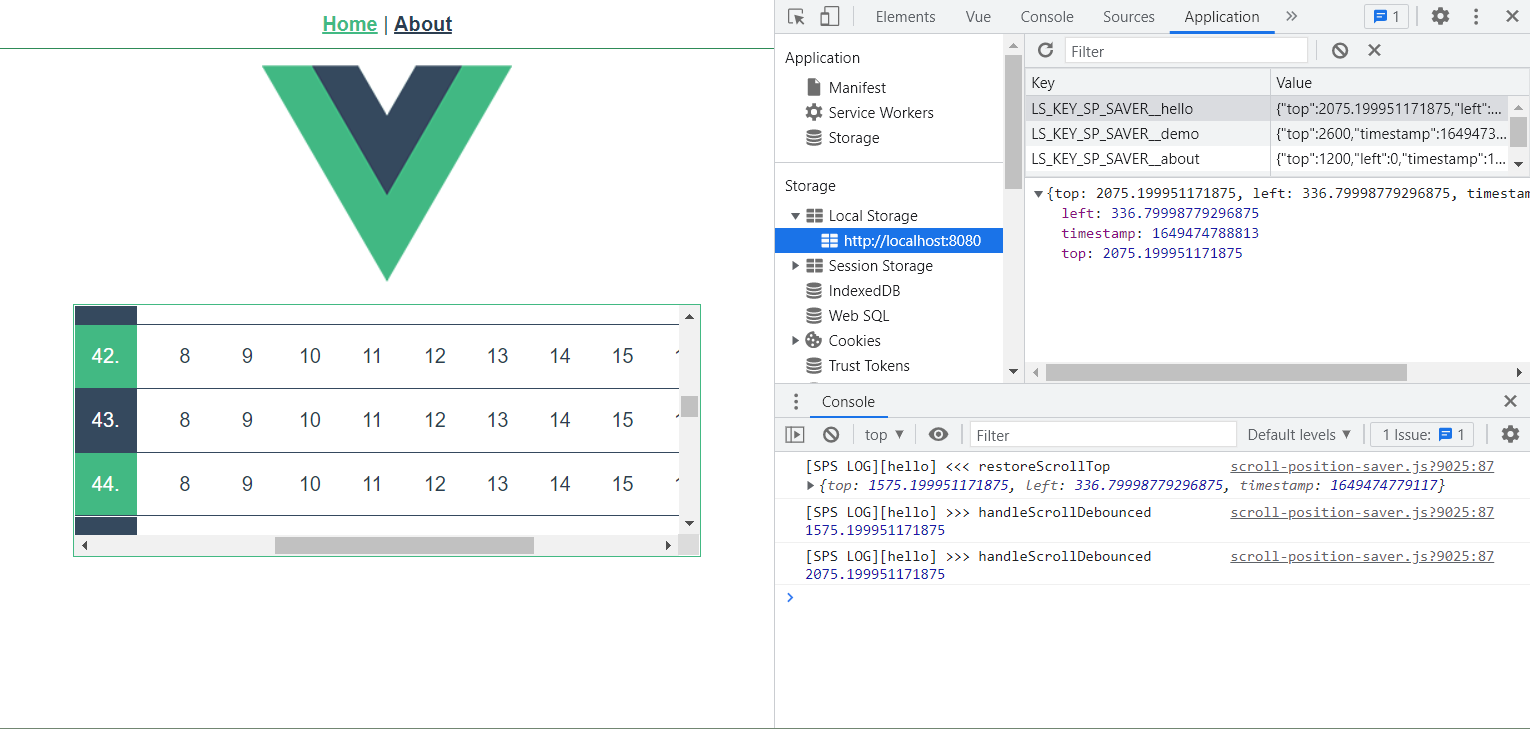Click cell 15 in row 43.

[x=623, y=420]
